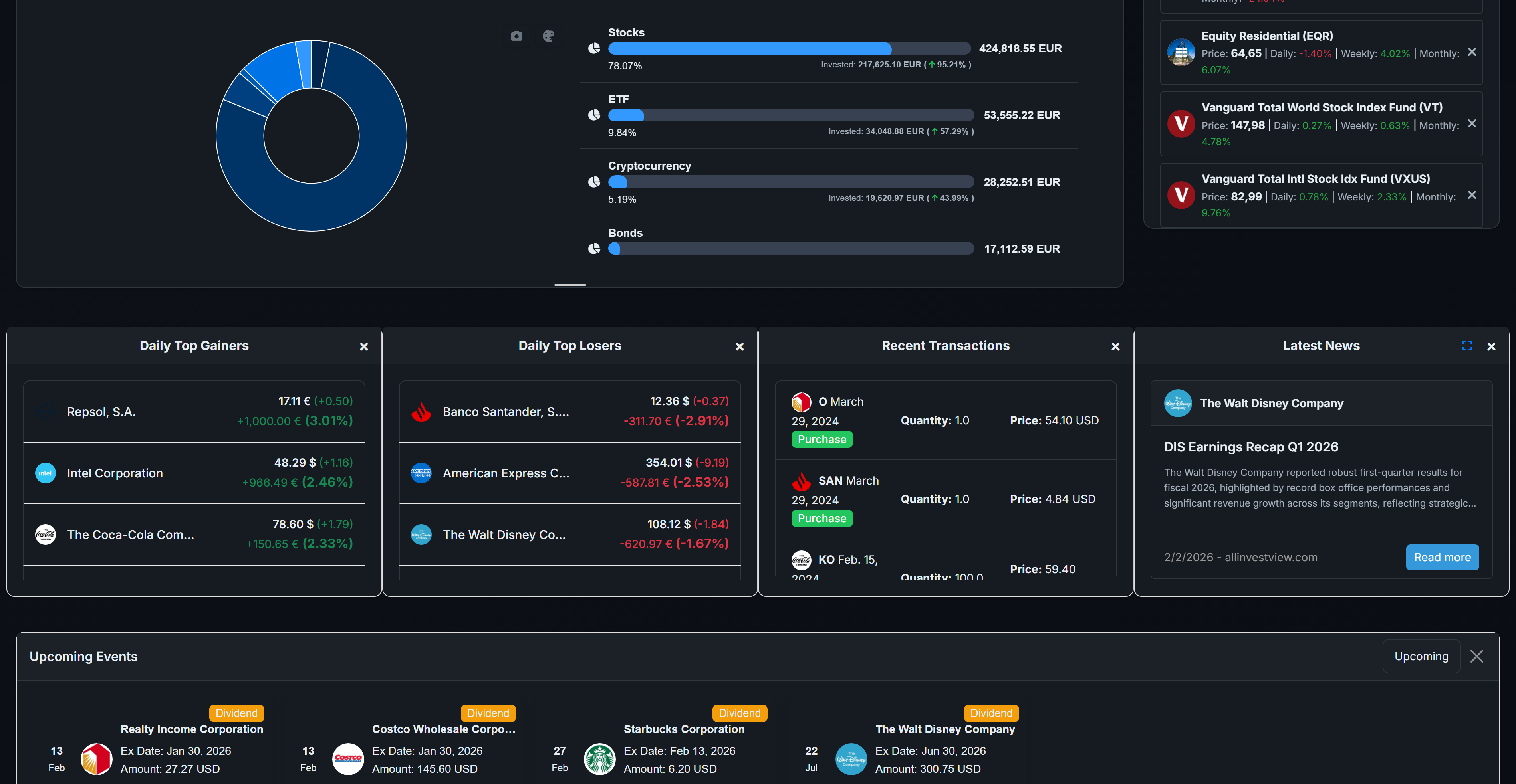
Task: Click the Starbucks logo in Upcoming Events
Action: 599,759
